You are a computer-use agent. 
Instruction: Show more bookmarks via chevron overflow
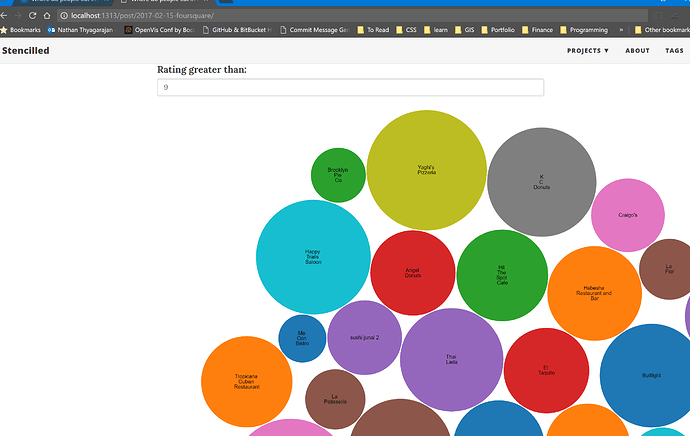pyautogui.click(x=621, y=30)
